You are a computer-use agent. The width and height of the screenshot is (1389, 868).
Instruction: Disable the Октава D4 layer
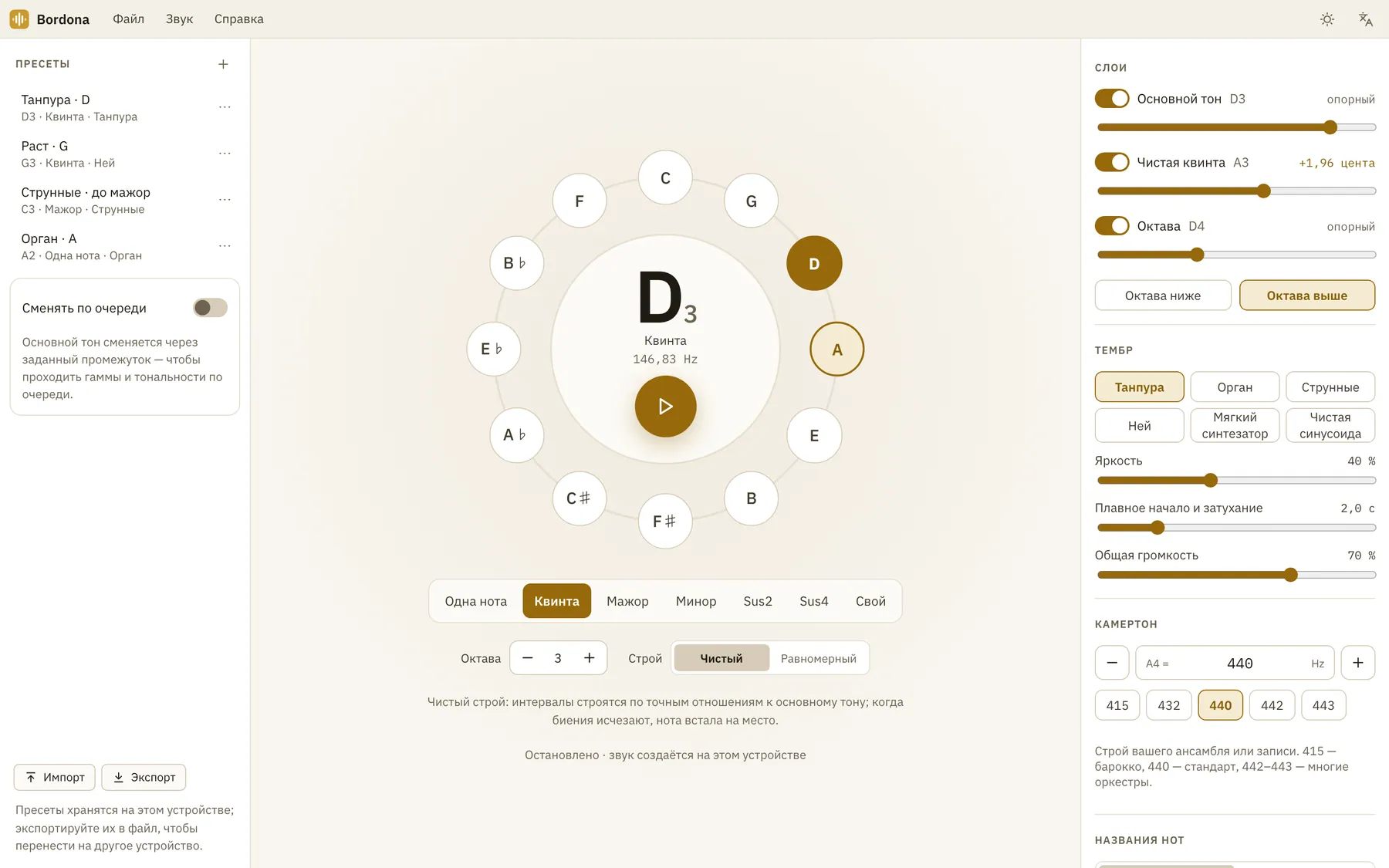1112,226
